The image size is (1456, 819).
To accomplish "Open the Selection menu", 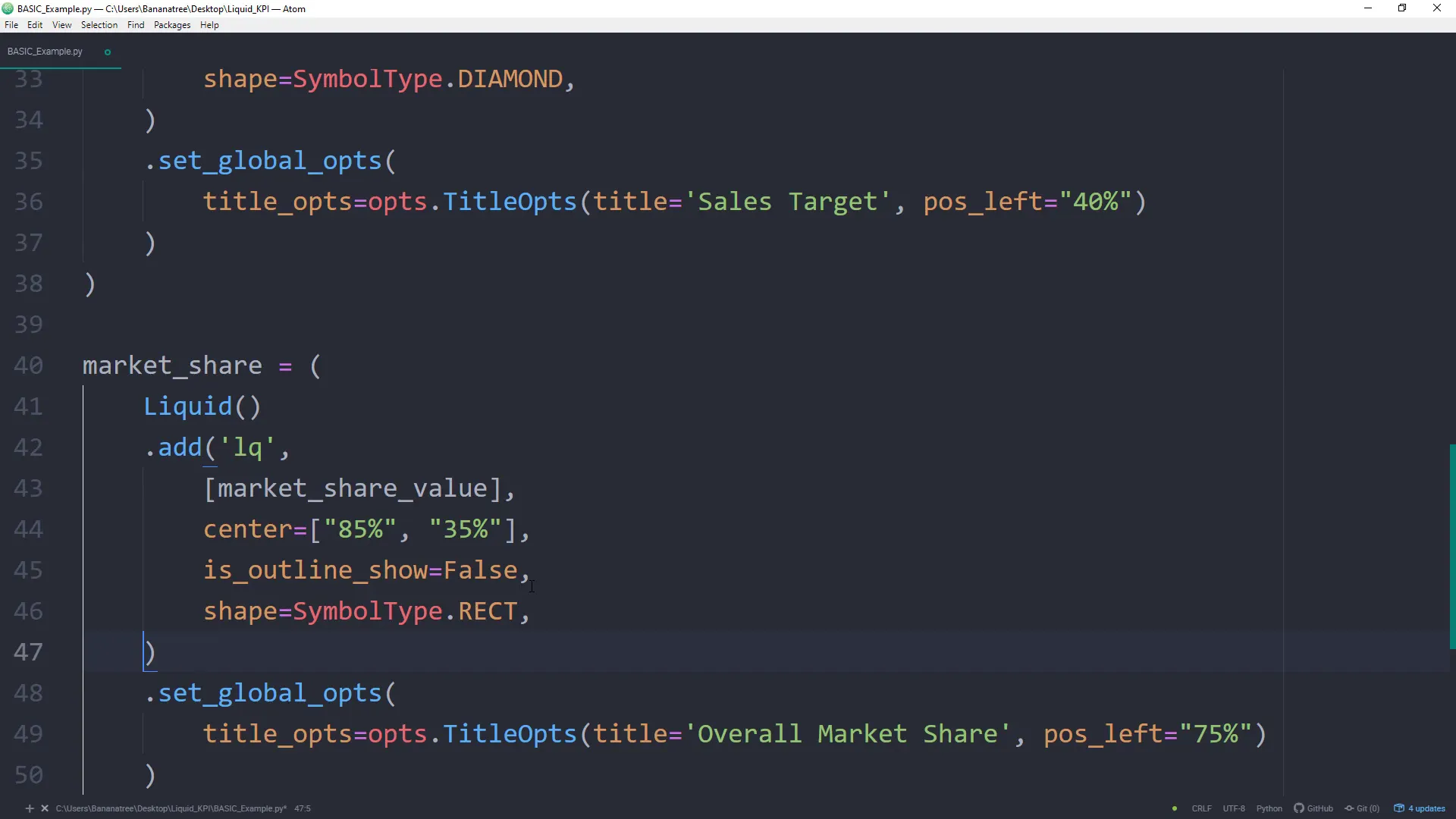I will coord(99,25).
